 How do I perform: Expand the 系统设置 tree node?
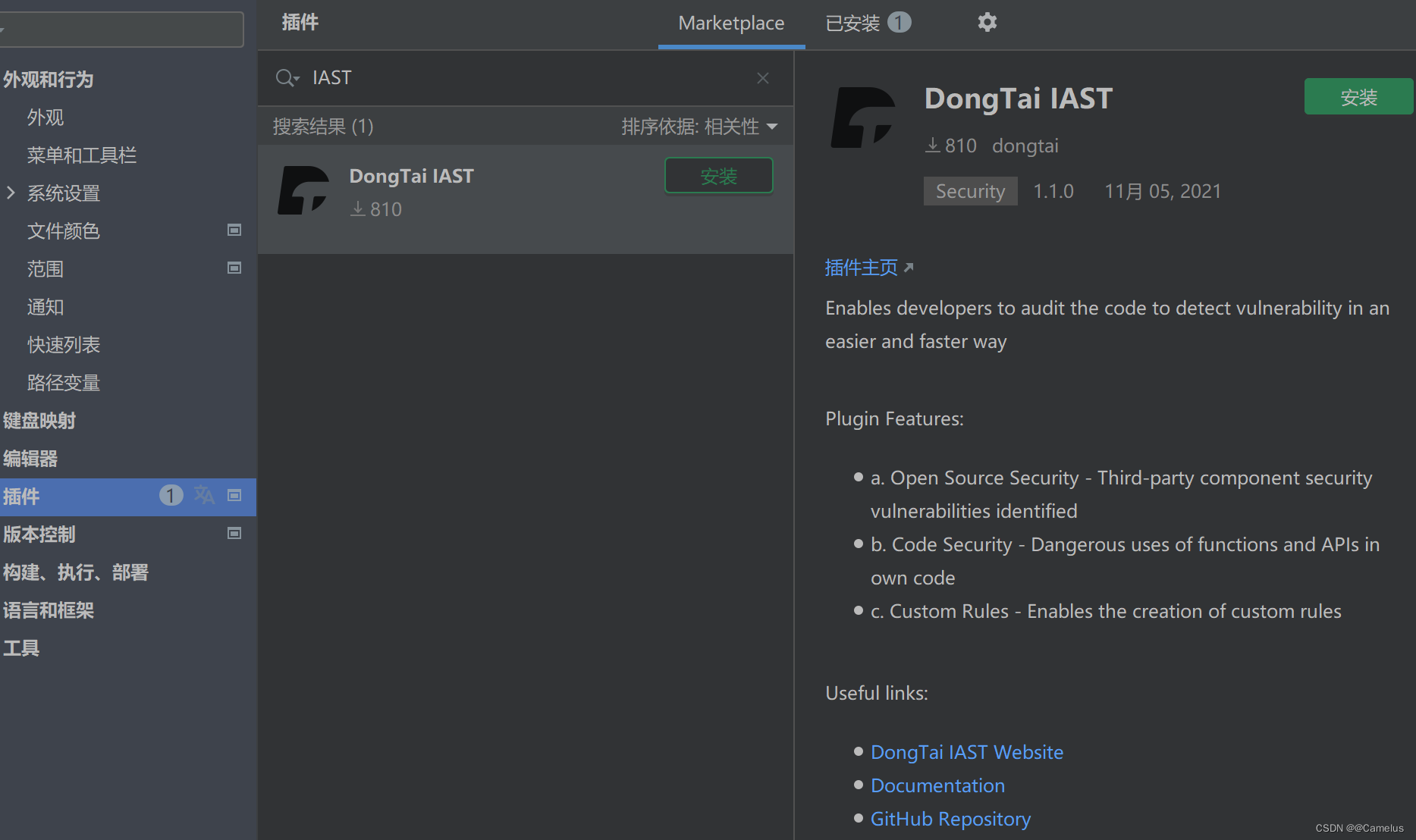tap(11, 193)
